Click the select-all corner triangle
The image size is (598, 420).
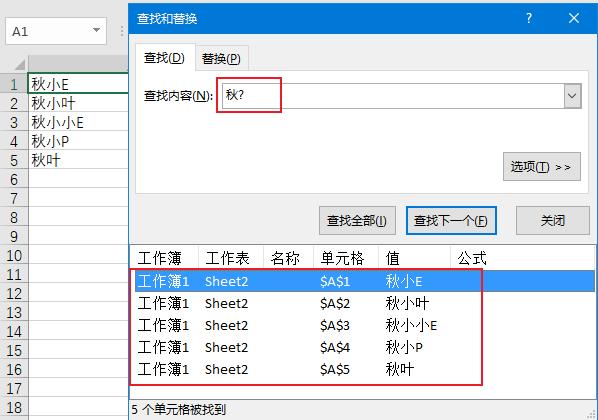pyautogui.click(x=21, y=64)
